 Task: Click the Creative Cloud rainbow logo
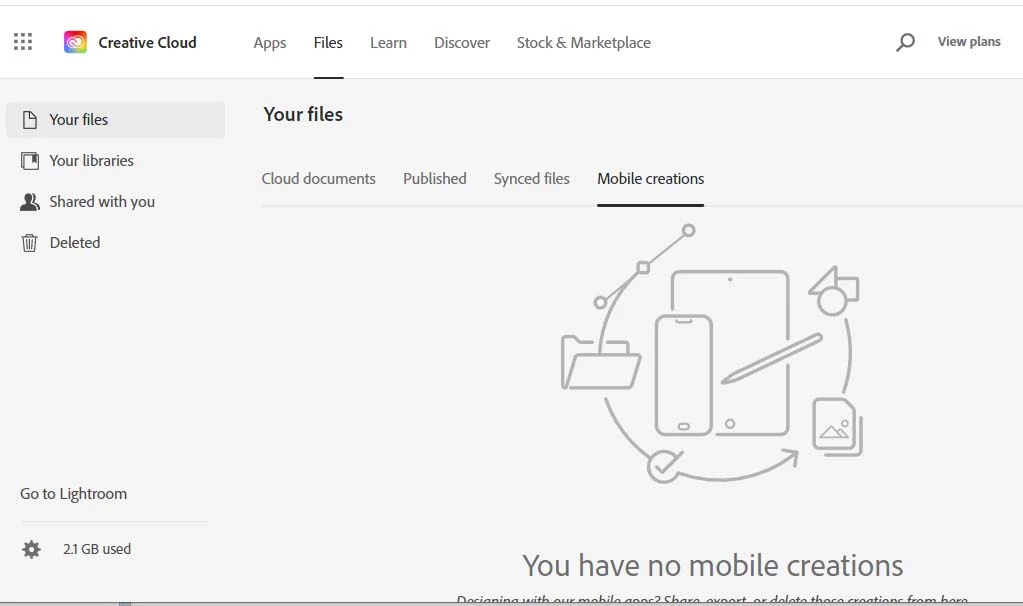[75, 42]
